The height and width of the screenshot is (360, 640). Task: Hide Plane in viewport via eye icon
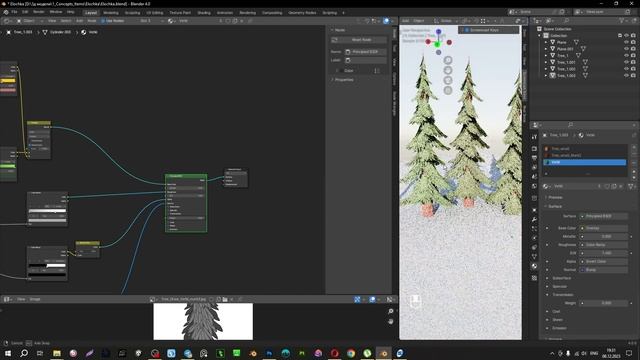click(x=626, y=42)
